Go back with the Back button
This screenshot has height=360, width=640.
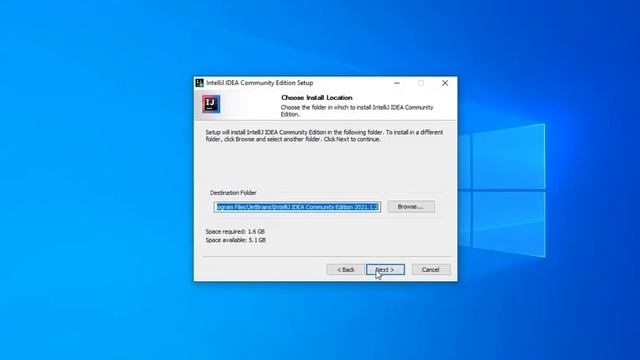click(345, 270)
